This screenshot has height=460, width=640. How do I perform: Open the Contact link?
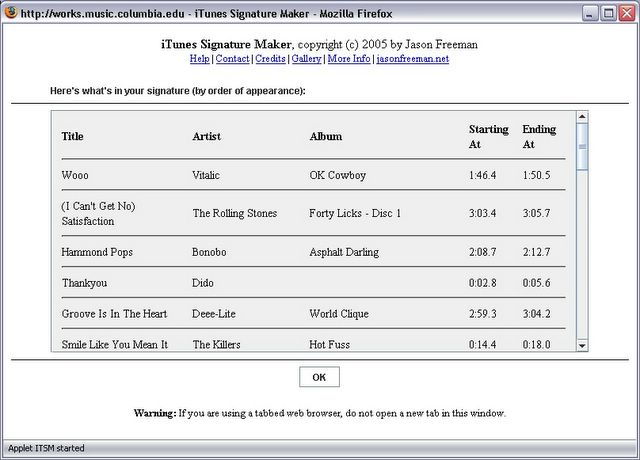pyautogui.click(x=232, y=59)
